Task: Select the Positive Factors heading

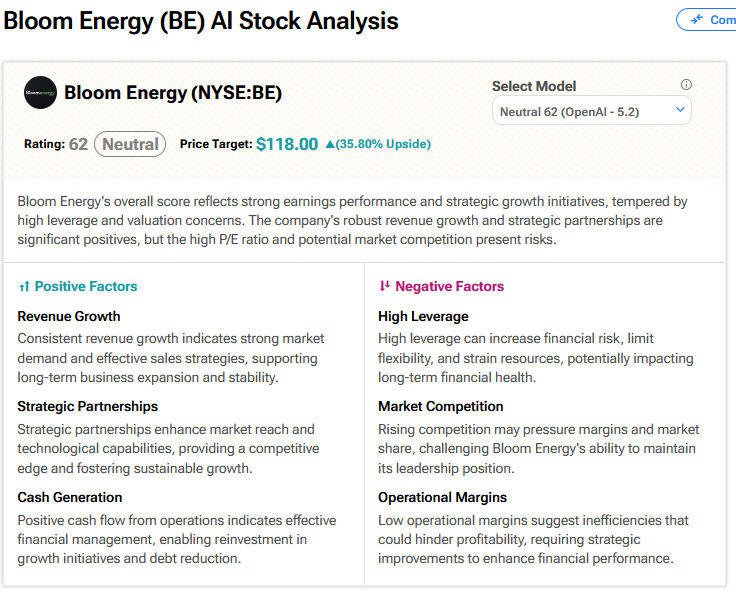Action: [86, 287]
